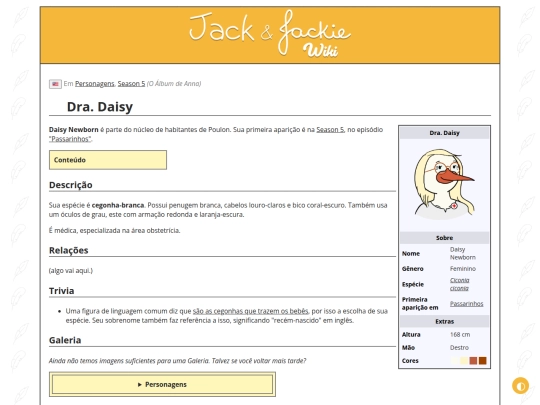This screenshot has height=405, width=540.
Task: Click the Primeira aparição em label
Action: [420, 303]
